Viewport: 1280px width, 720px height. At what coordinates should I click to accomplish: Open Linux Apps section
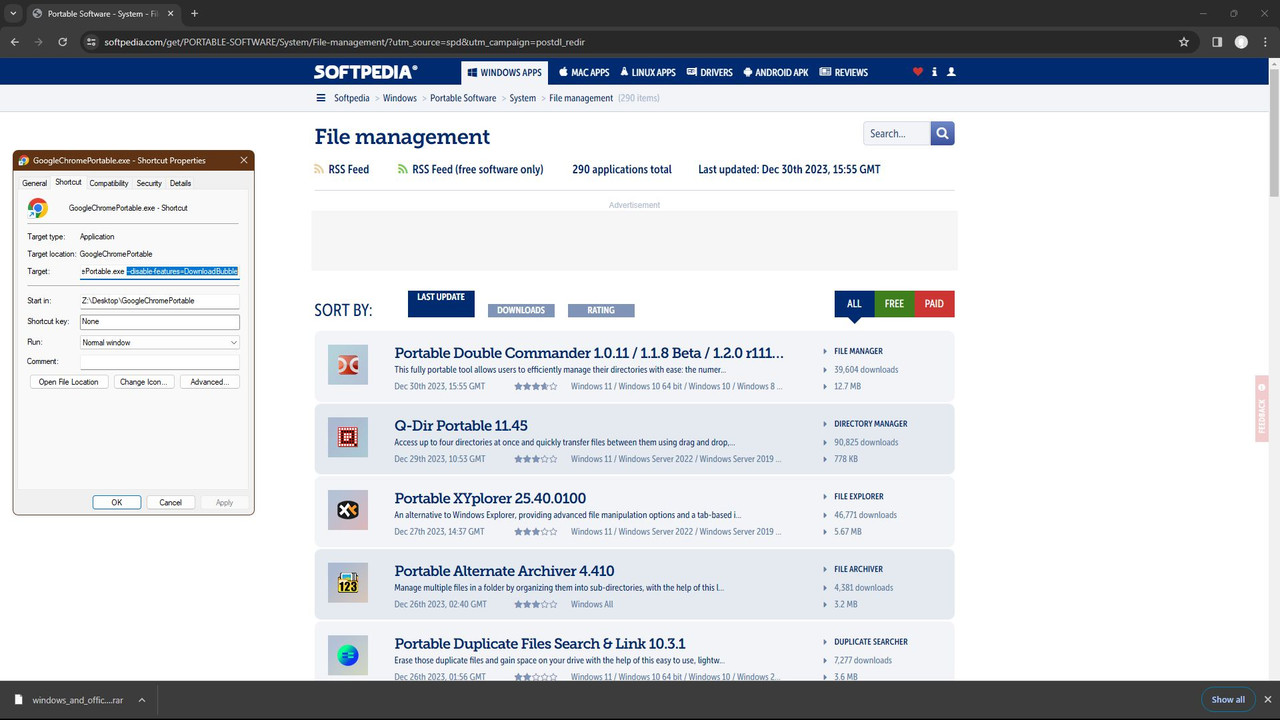(648, 72)
